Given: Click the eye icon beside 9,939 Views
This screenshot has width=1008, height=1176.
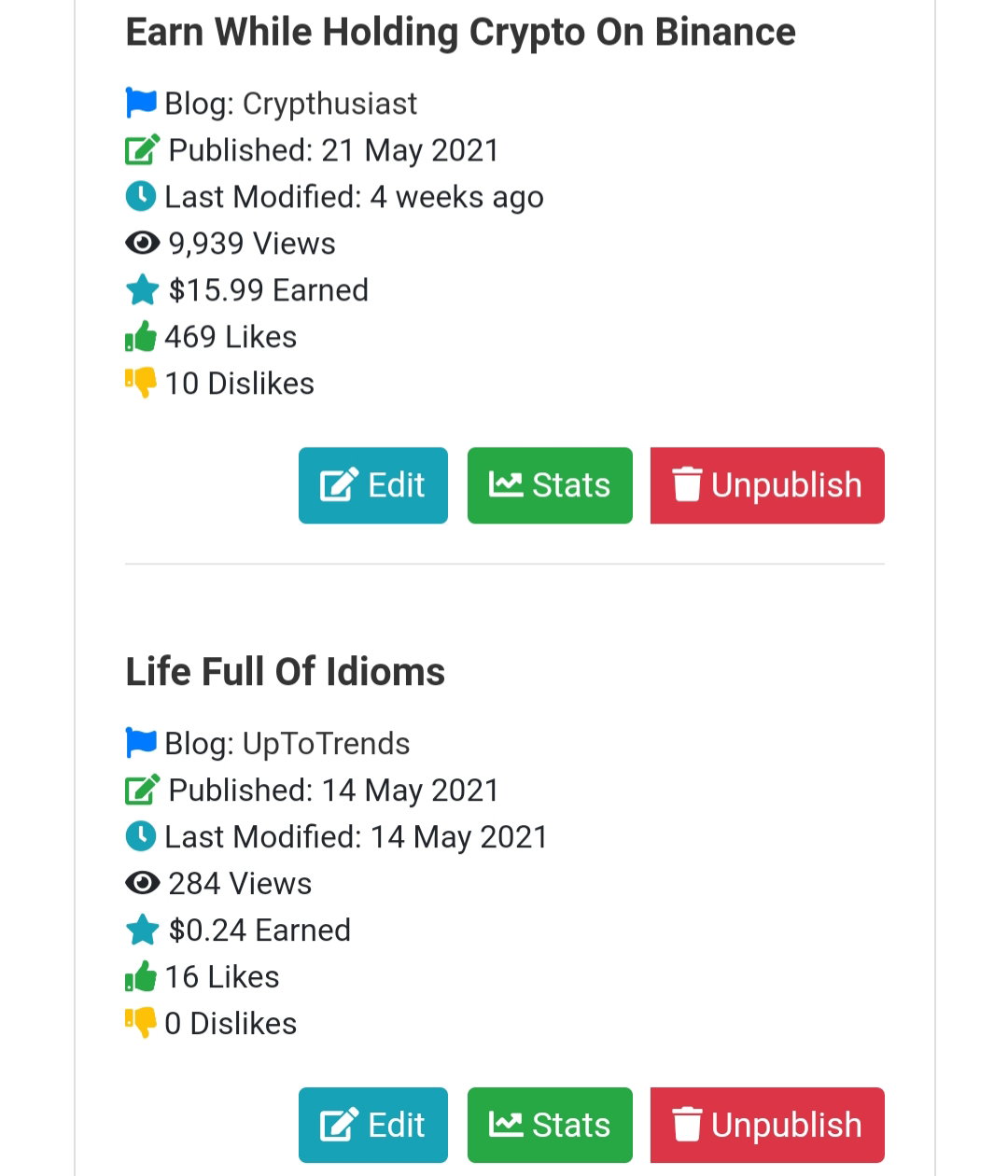Looking at the screenshot, I should (x=142, y=244).
